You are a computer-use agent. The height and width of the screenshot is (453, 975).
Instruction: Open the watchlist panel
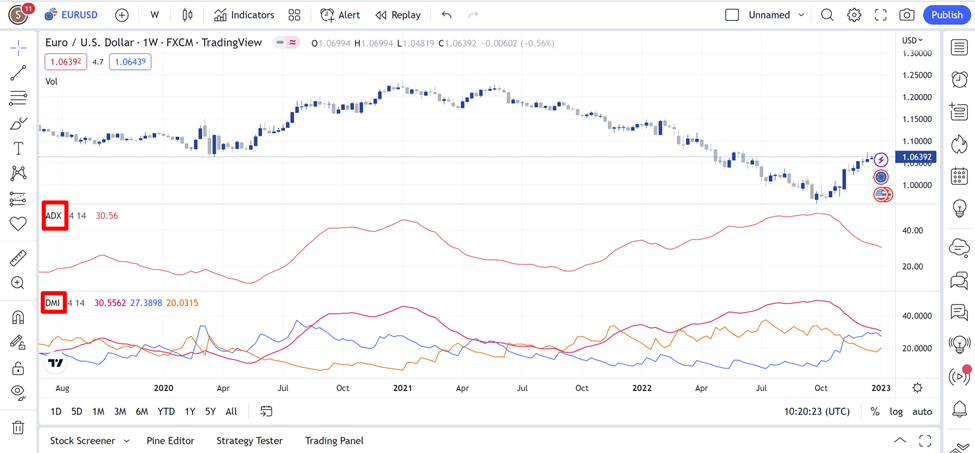959,47
